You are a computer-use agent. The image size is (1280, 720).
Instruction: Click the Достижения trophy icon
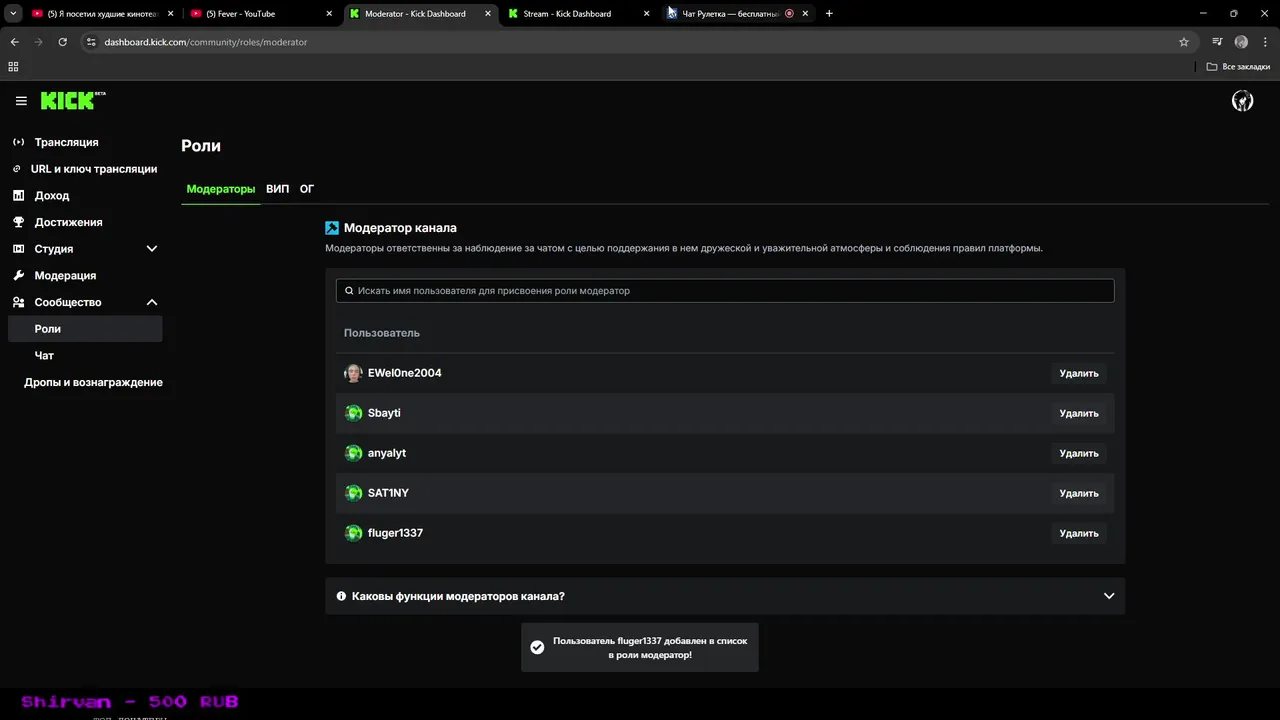tap(18, 222)
